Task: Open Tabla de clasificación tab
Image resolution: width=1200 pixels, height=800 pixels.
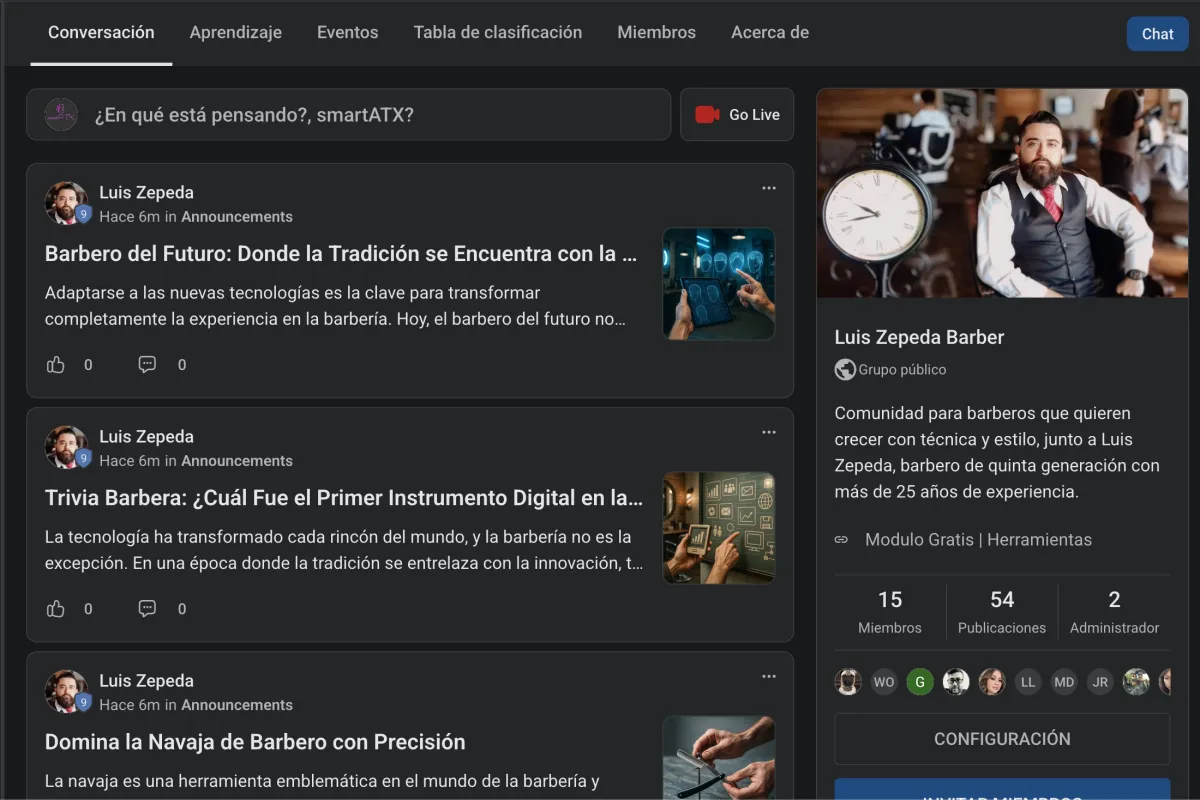Action: point(498,33)
